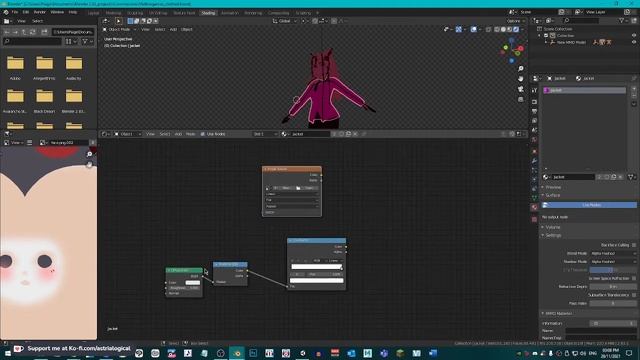Switch to the Layout workspace tab
The width and height of the screenshot is (640, 360).
(x=93, y=13)
